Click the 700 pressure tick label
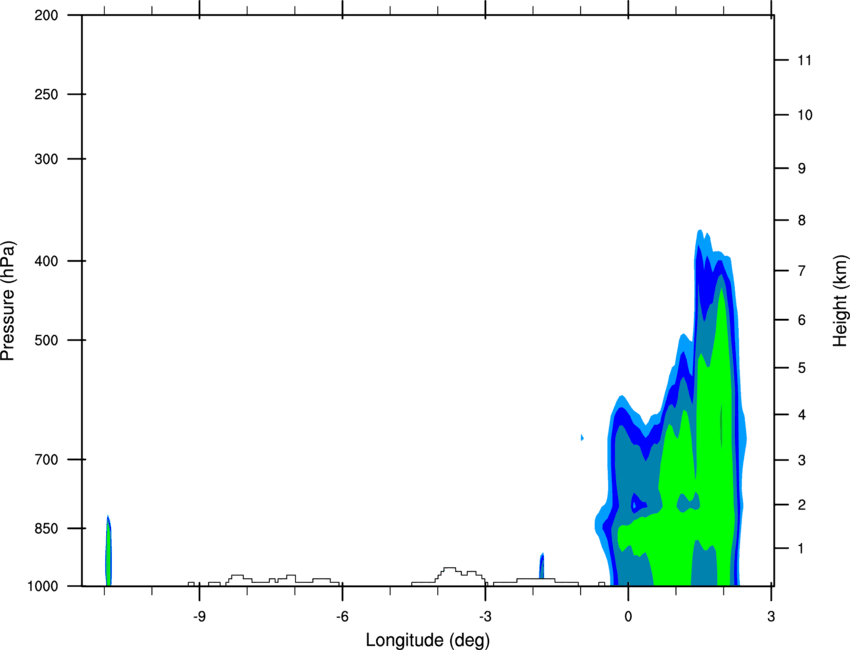Viewport: 850px width, 650px height. click(x=46, y=459)
